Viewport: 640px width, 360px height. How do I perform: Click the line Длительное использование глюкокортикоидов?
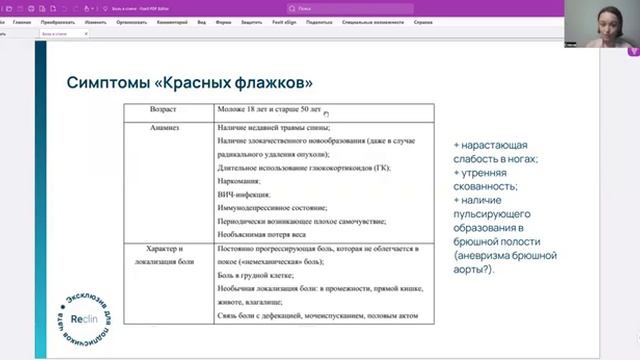[304, 168]
